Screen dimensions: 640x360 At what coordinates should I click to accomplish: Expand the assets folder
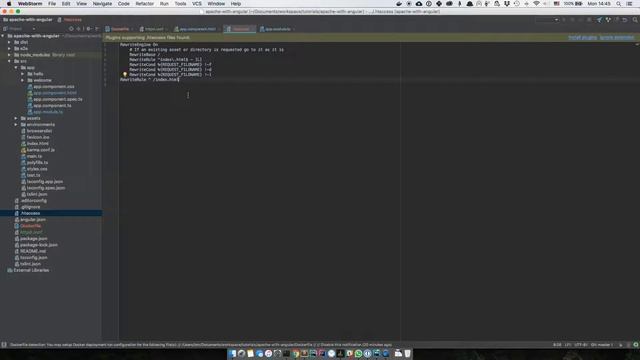point(16,118)
